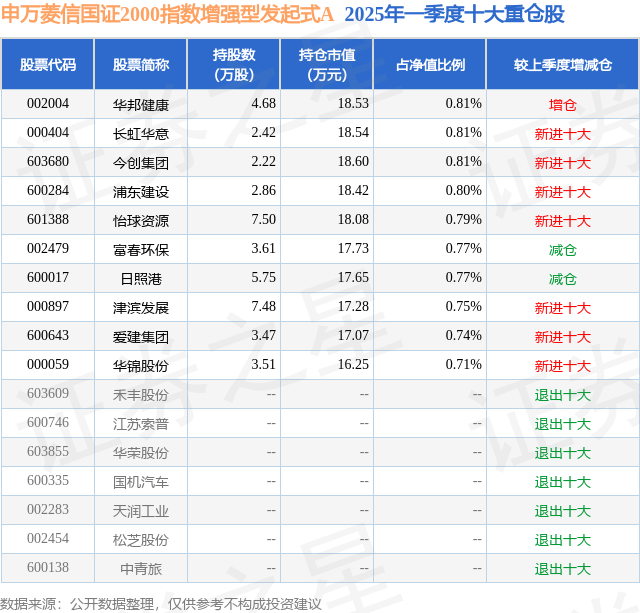
Task: Click the 0.81% ratio for 华邦健康
Action: coord(463,104)
